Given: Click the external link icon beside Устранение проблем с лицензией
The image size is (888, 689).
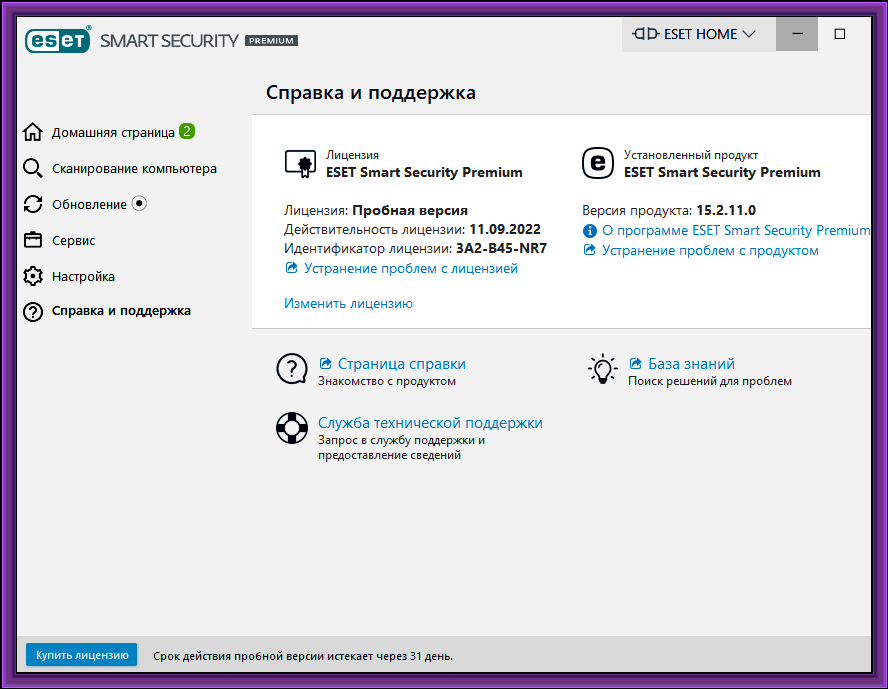Looking at the screenshot, I should (291, 268).
